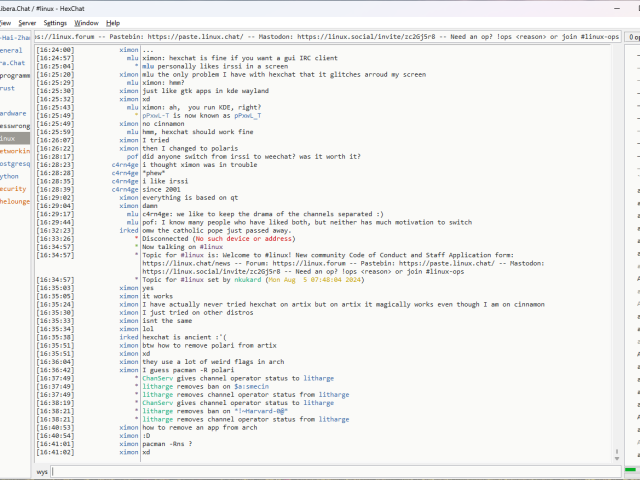Select the general channel in the channel tree
This screenshot has height=480, width=640.
click(x=11, y=49)
